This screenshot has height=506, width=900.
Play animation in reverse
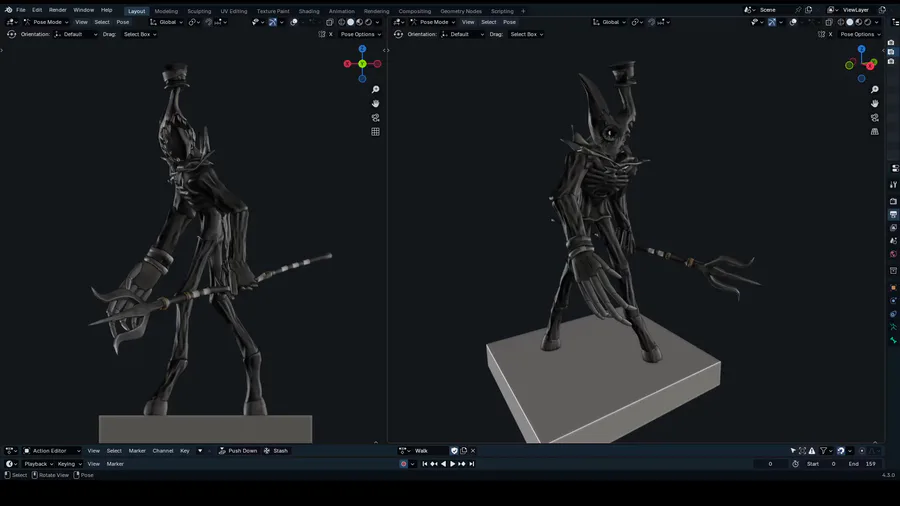(x=443, y=464)
